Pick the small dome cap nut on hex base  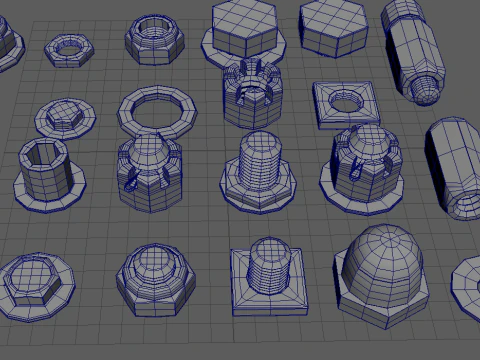(x=156, y=280)
